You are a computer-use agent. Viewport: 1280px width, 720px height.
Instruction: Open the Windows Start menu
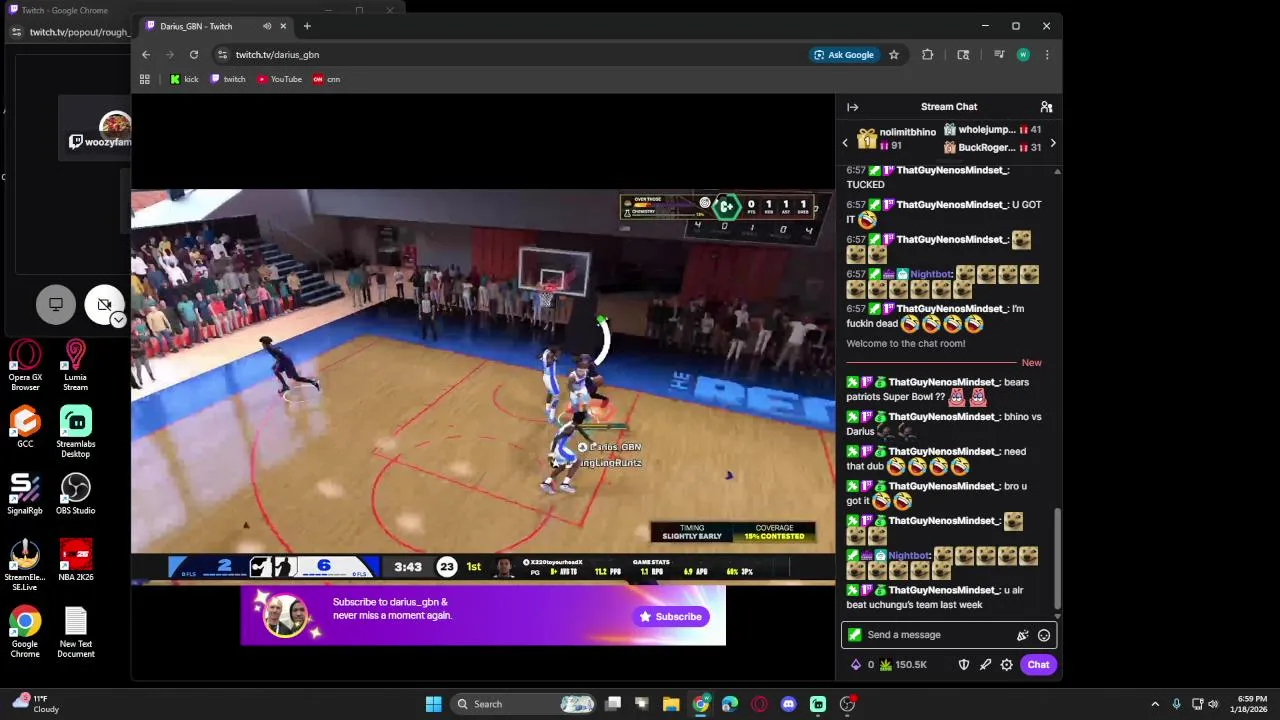433,704
